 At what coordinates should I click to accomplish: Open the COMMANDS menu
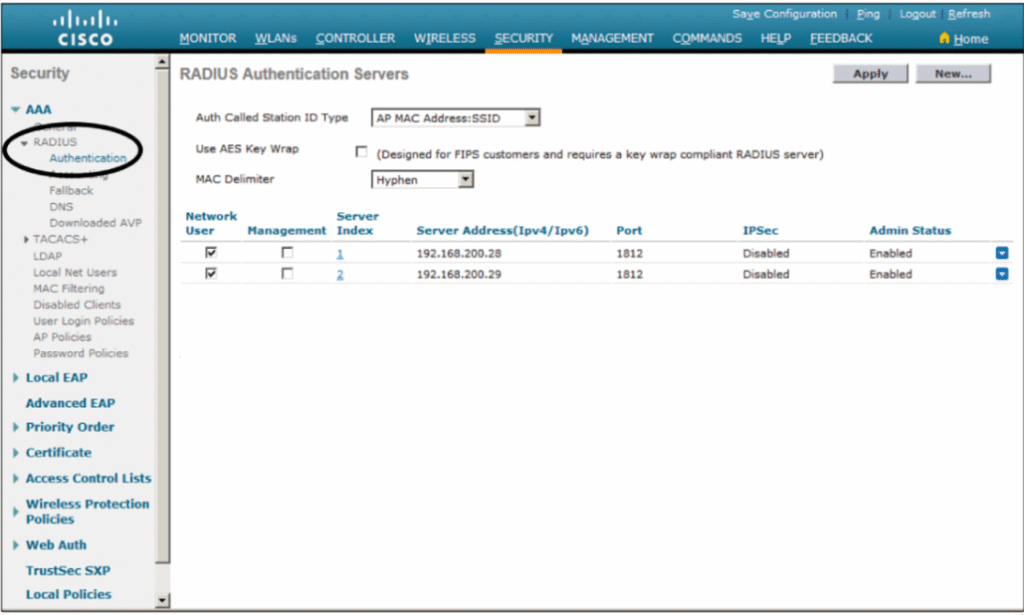707,39
